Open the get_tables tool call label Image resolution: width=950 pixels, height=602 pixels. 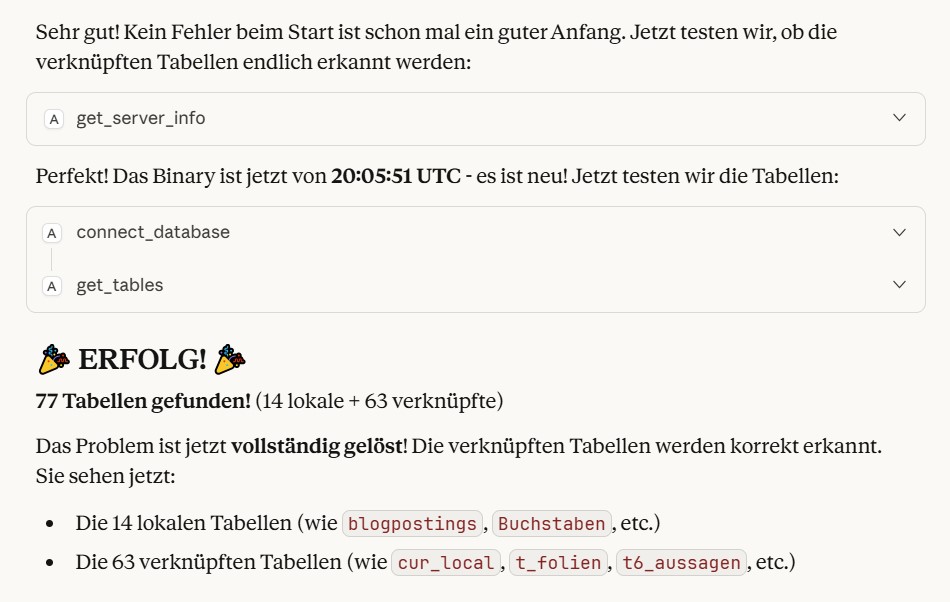click(x=120, y=285)
